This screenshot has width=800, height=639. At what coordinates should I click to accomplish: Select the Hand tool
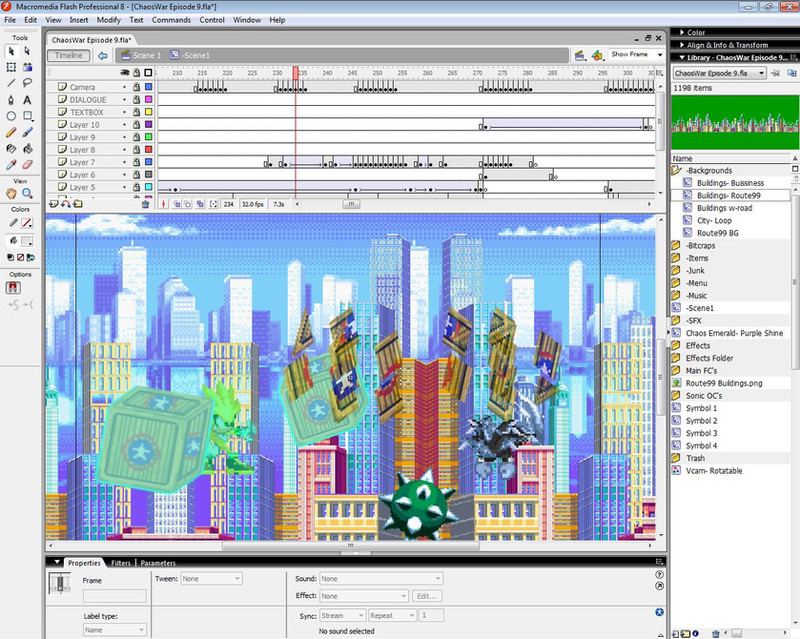(x=11, y=193)
